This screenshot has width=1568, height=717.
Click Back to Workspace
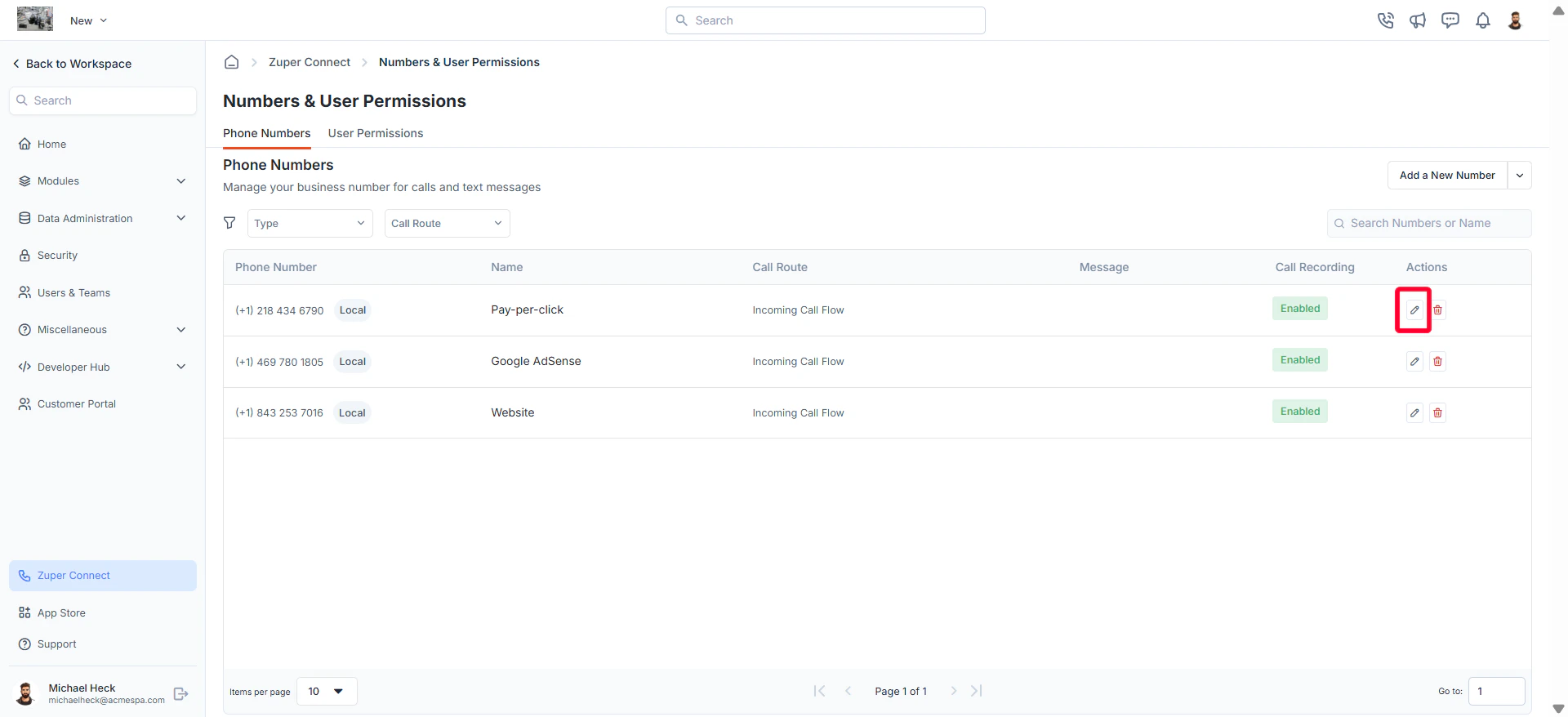click(x=72, y=64)
